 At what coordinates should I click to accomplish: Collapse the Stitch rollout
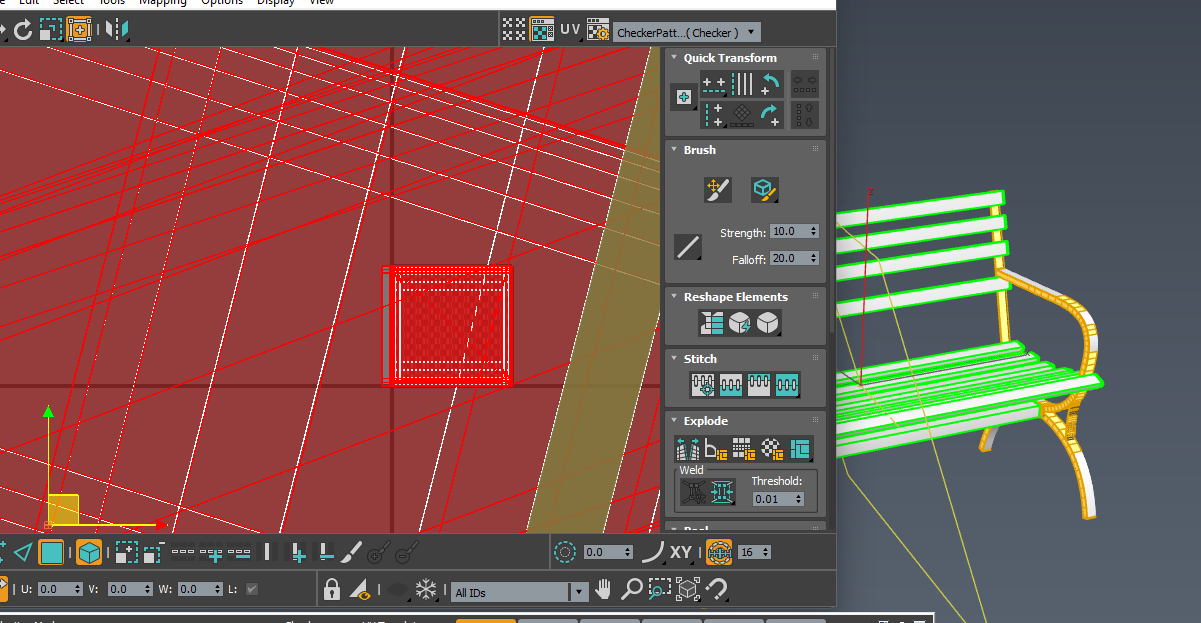674,358
